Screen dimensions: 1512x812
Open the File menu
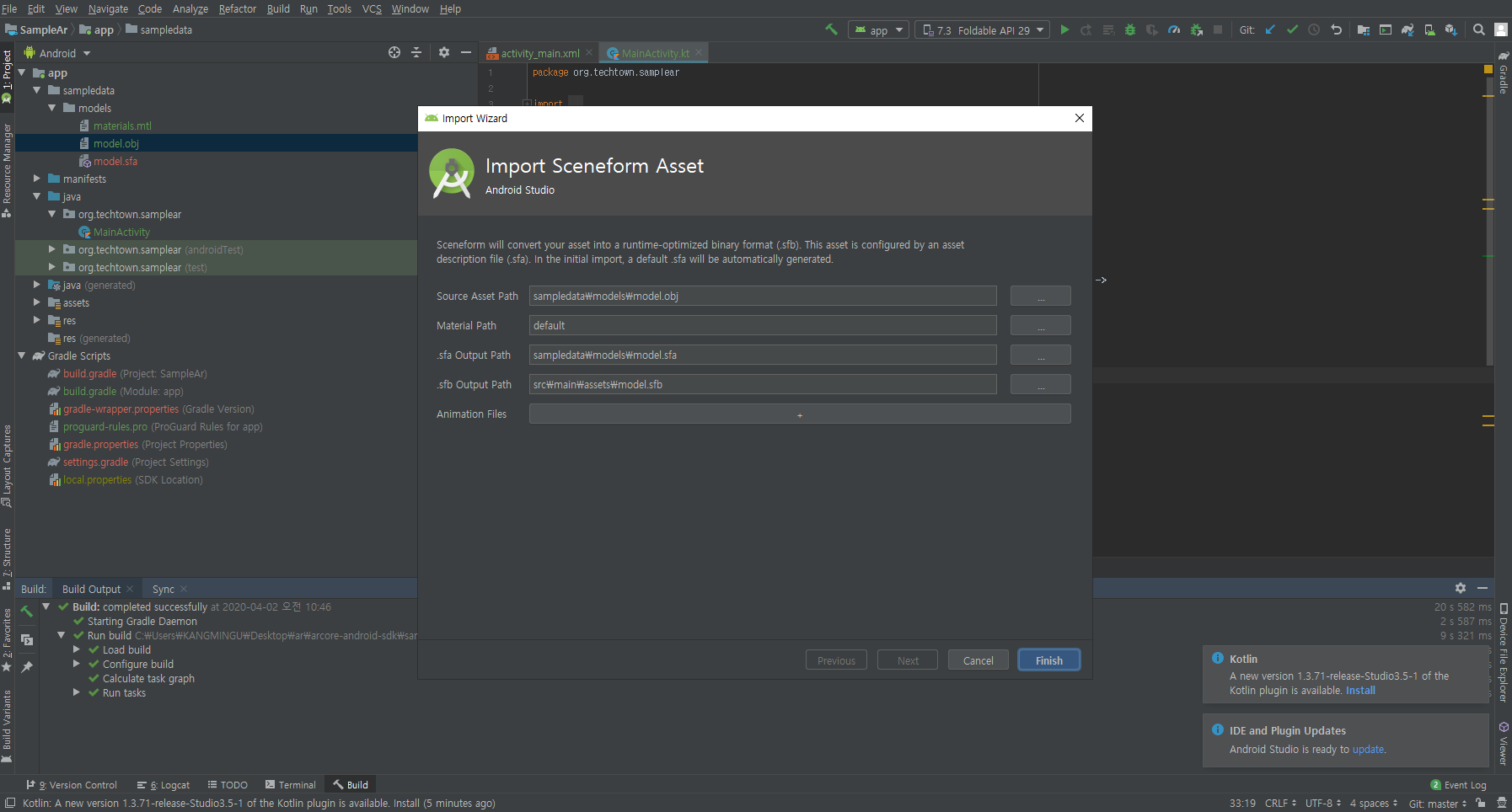point(10,8)
